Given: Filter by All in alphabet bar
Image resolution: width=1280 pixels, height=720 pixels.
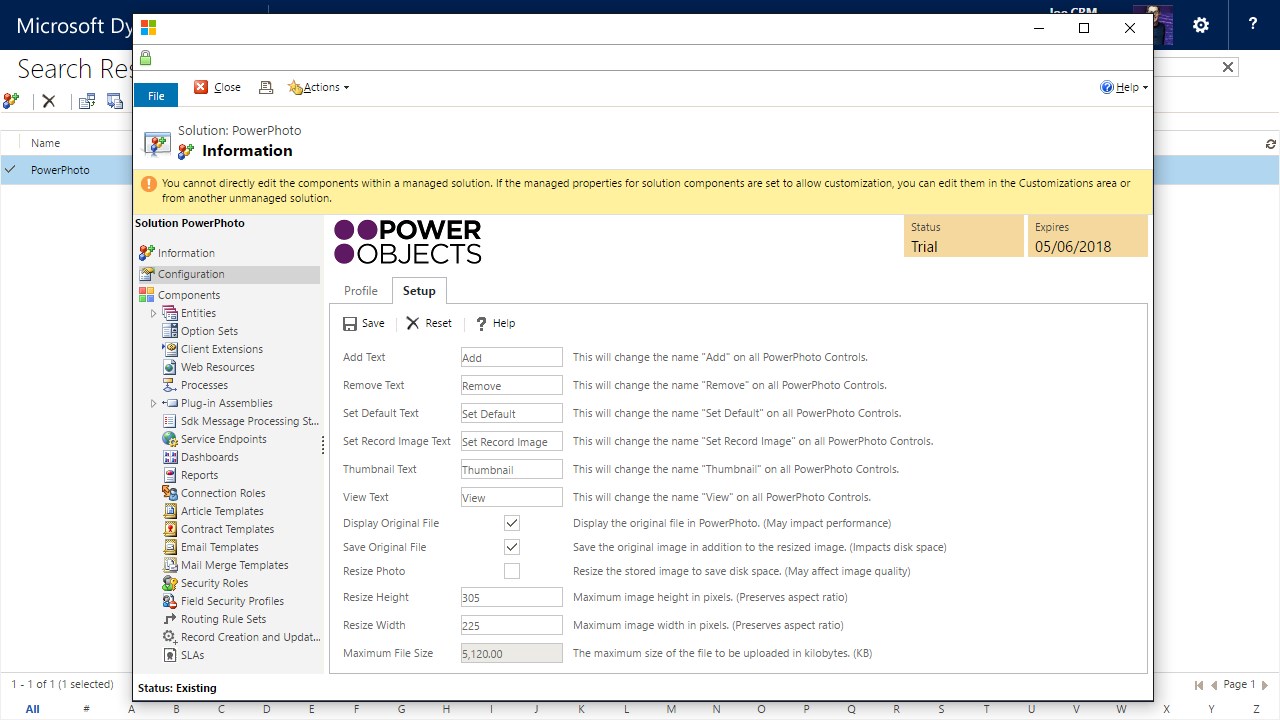Looking at the screenshot, I should 32,709.
